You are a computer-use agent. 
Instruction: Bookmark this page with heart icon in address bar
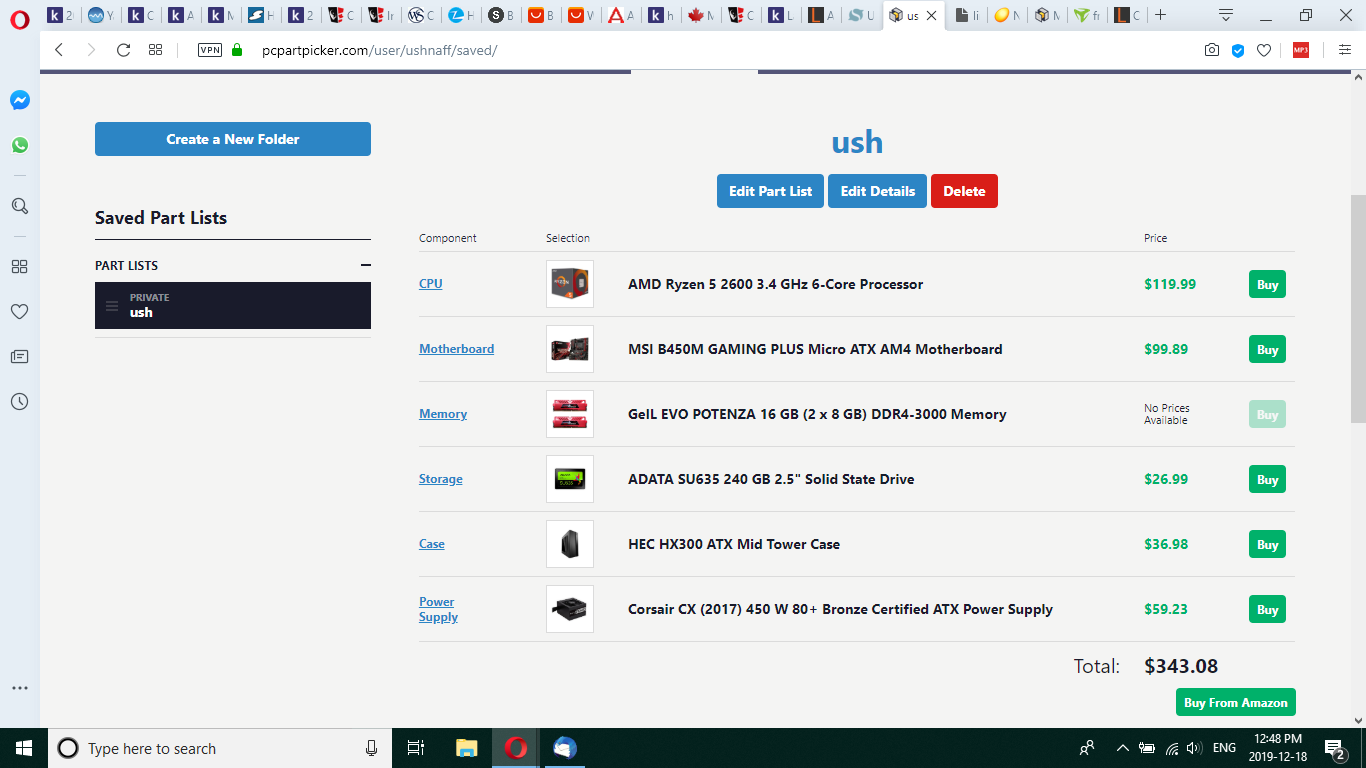(1264, 50)
